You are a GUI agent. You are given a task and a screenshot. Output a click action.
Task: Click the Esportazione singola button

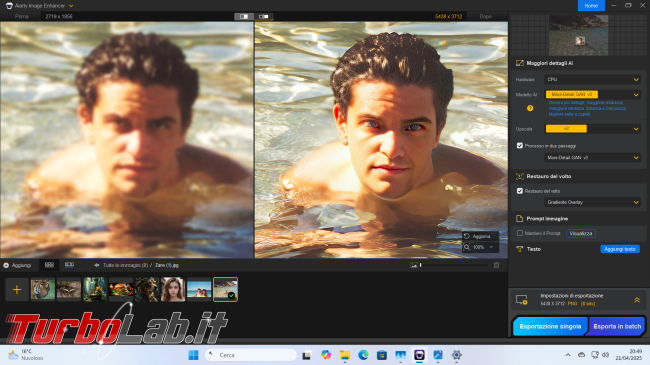coord(550,326)
